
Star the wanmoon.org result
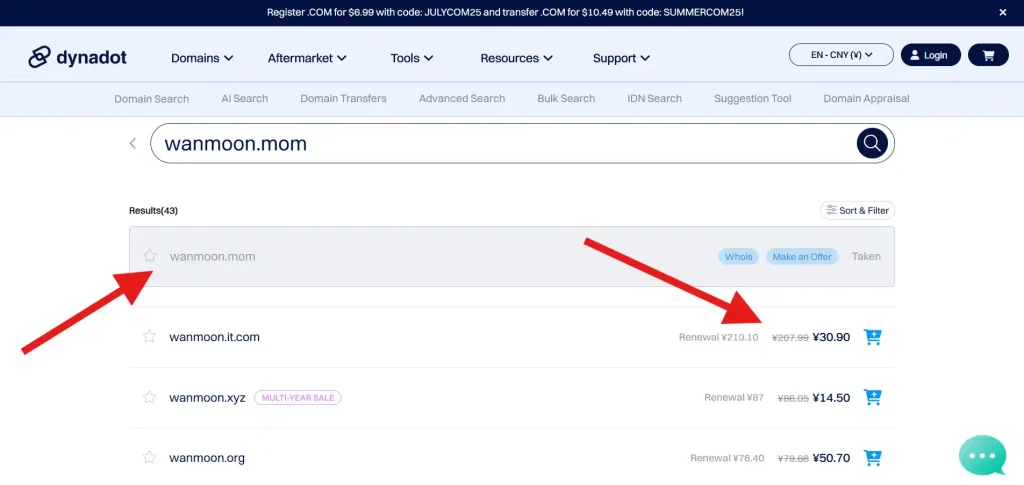(x=150, y=458)
